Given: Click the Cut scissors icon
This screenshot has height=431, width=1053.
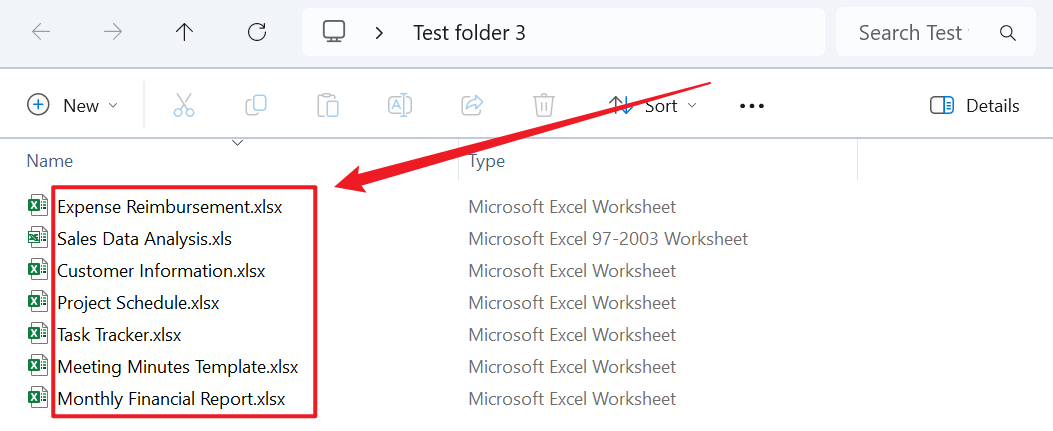Looking at the screenshot, I should (x=183, y=105).
